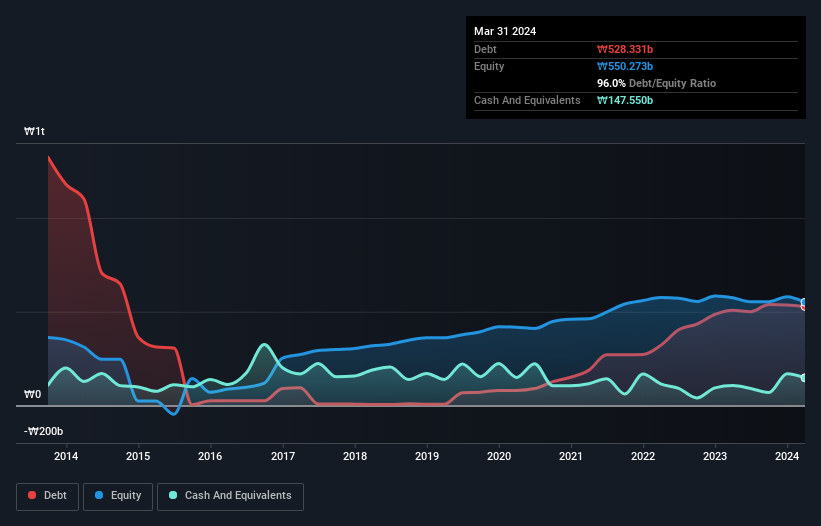Toggle the Debt series legend button
The image size is (821, 526).
pos(47,496)
